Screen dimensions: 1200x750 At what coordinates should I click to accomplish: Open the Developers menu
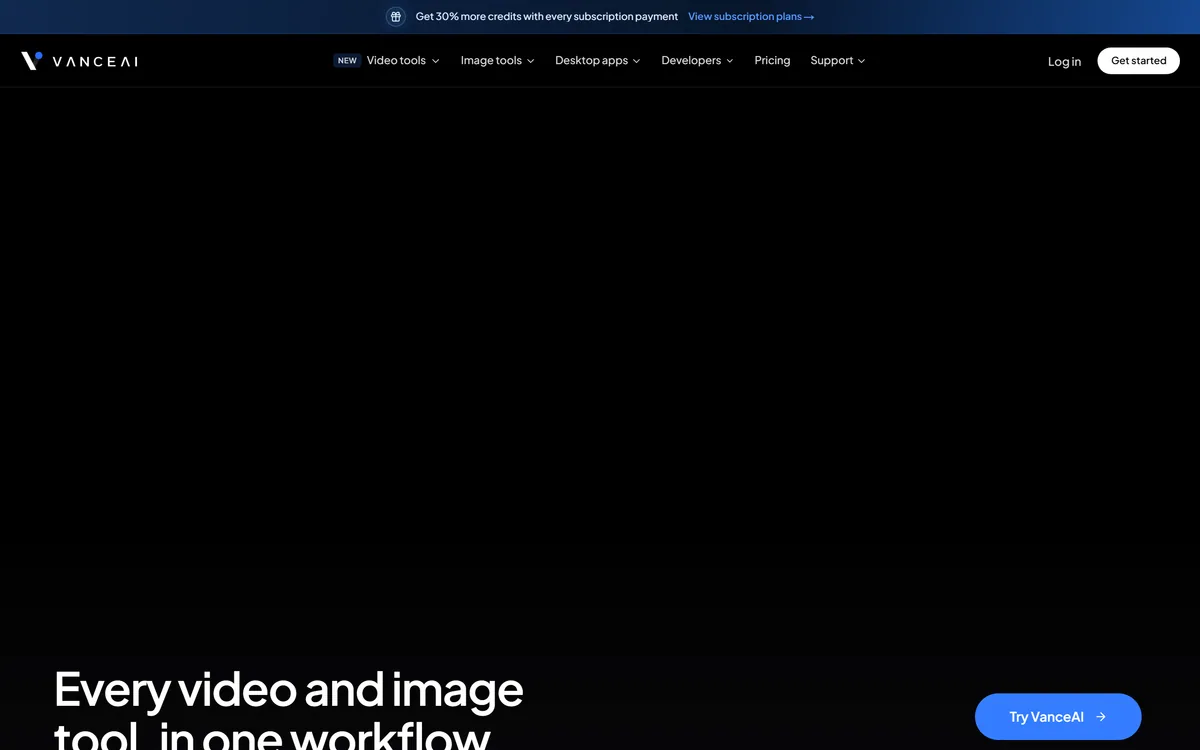(691, 61)
